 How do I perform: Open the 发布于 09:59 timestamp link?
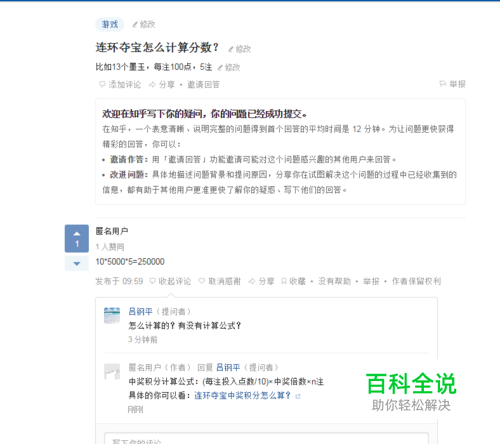pos(119,281)
